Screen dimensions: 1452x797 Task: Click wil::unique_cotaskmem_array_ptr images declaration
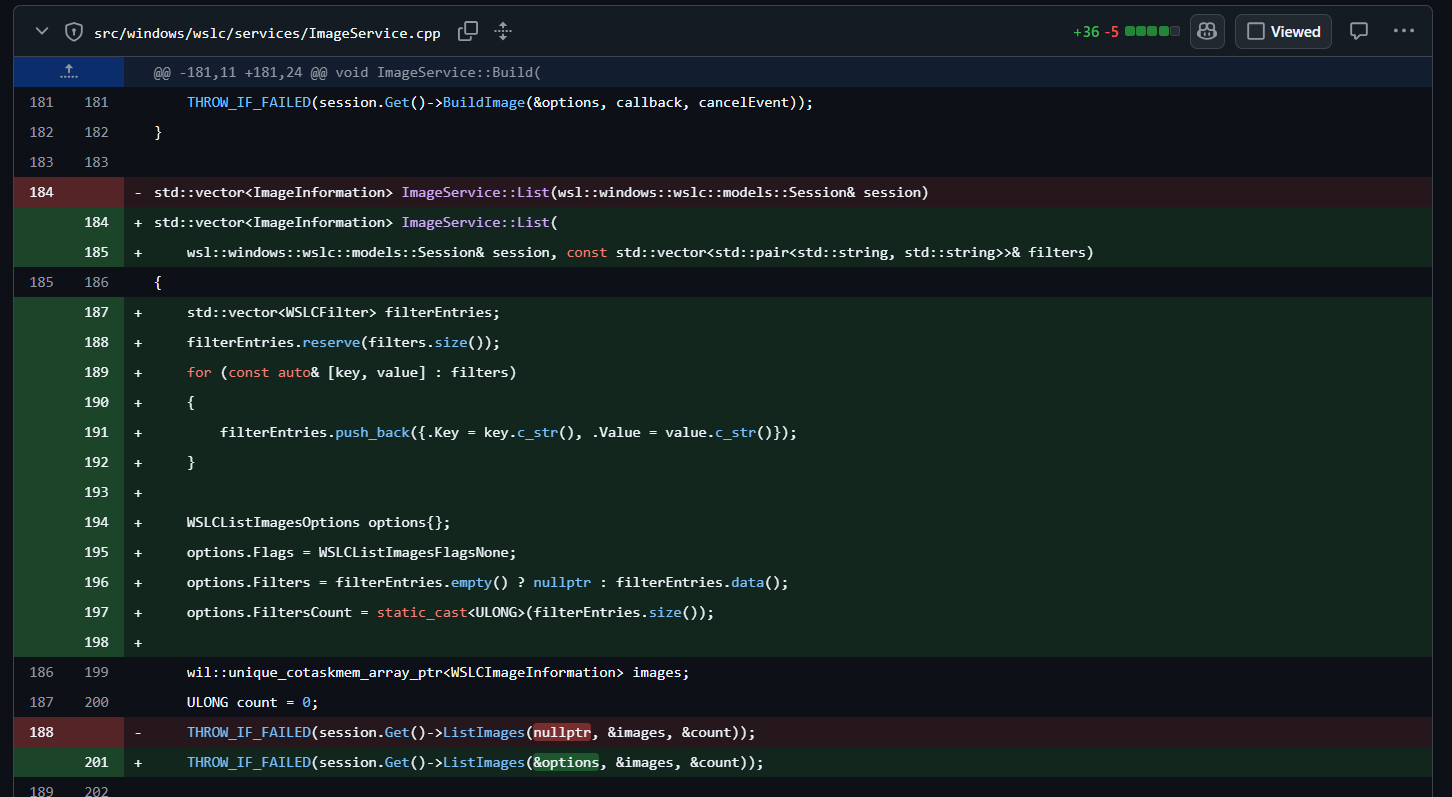pyautogui.click(x=438, y=672)
